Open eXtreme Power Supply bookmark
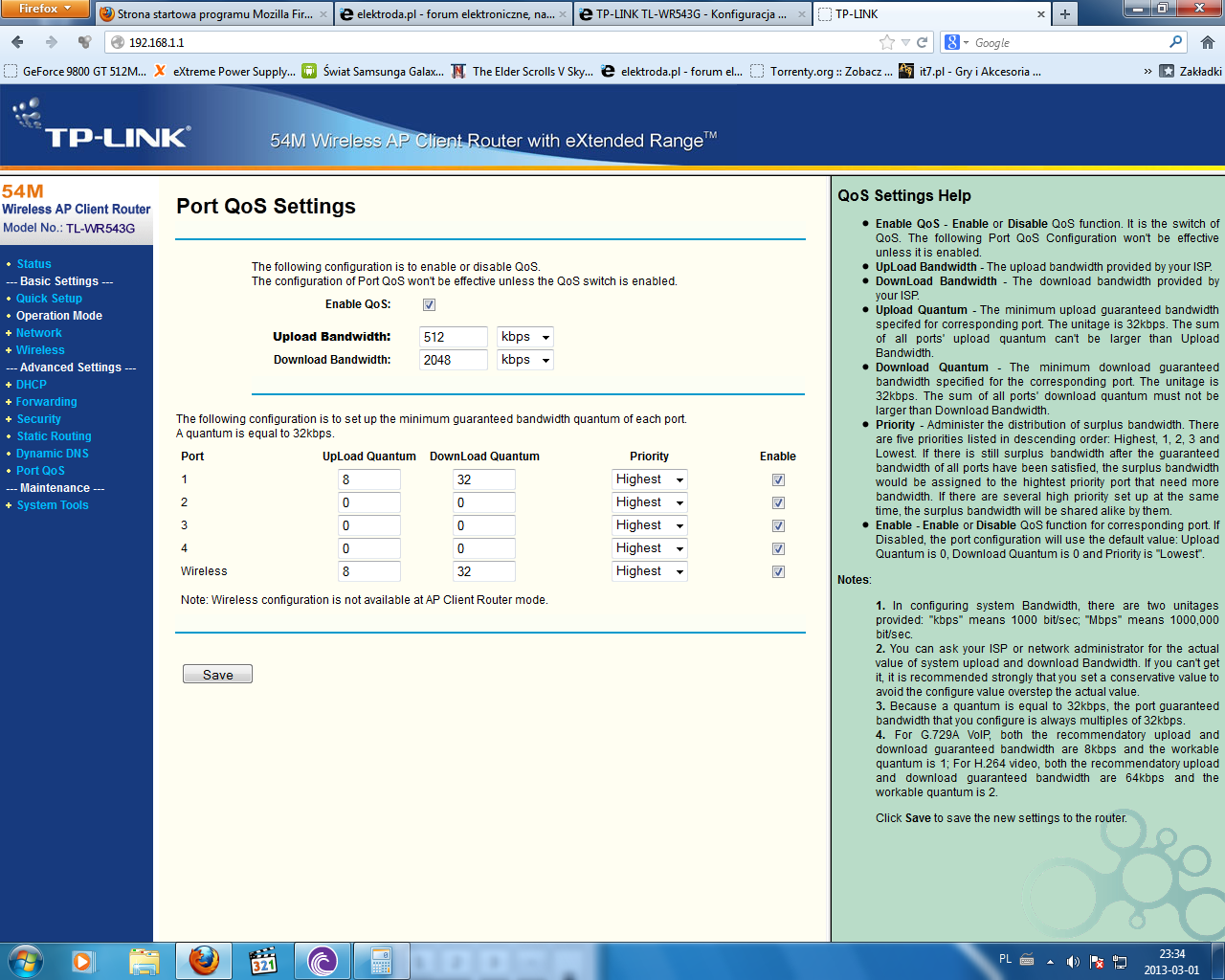This screenshot has width=1225, height=980. tap(225, 71)
